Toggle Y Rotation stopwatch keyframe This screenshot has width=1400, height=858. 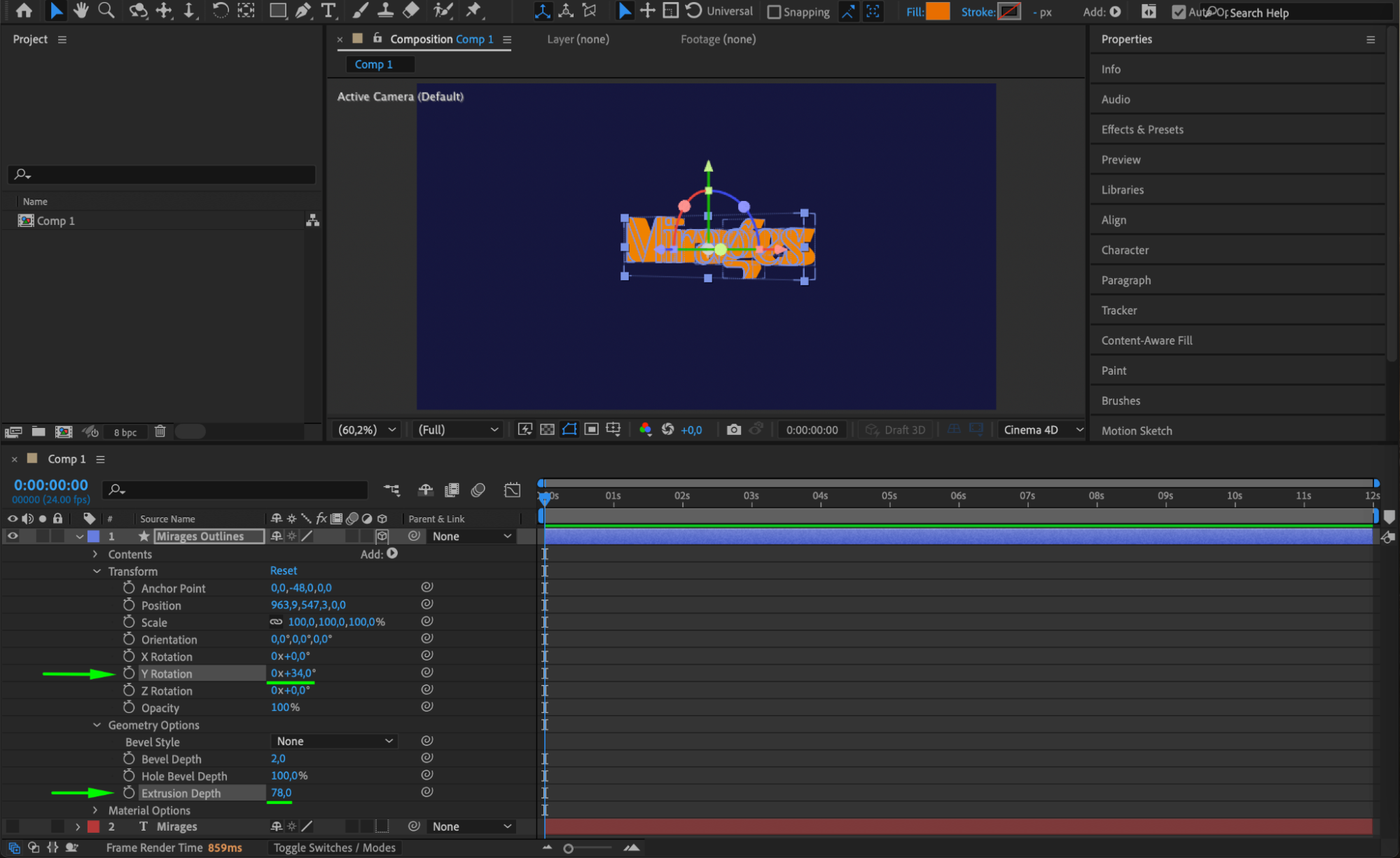(129, 673)
